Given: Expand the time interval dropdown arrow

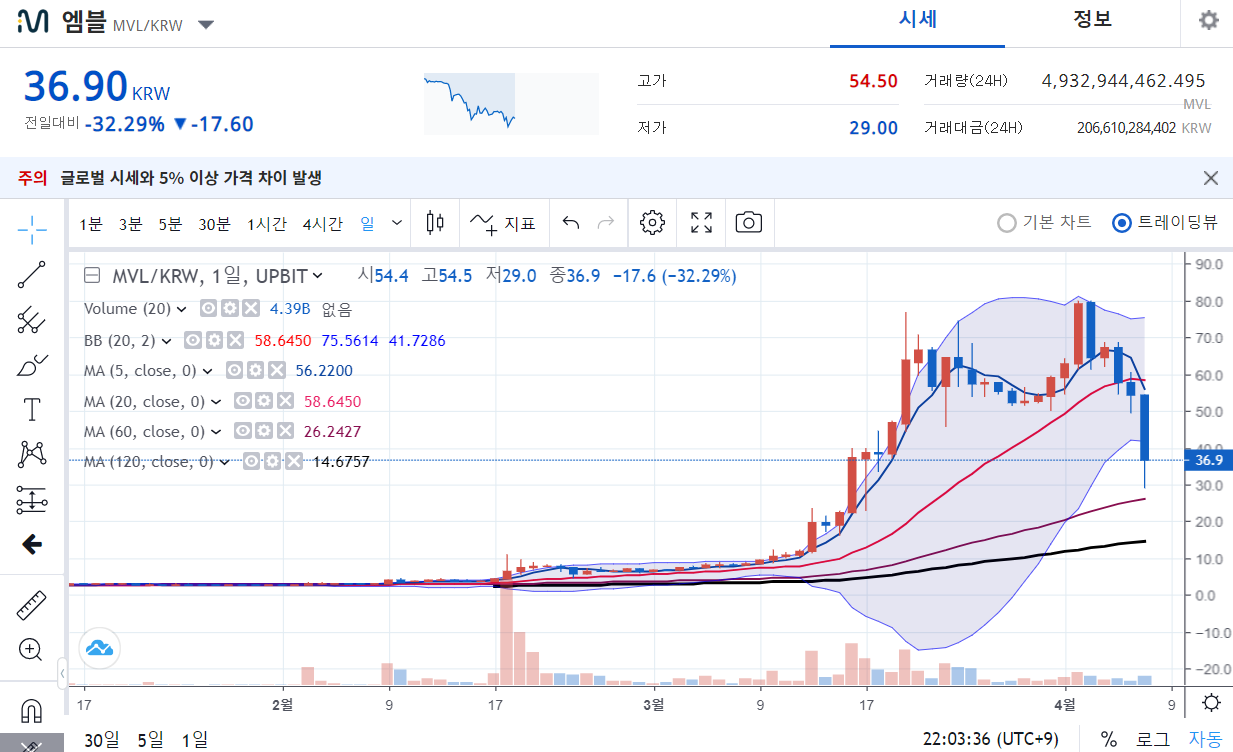Looking at the screenshot, I should (x=397, y=224).
